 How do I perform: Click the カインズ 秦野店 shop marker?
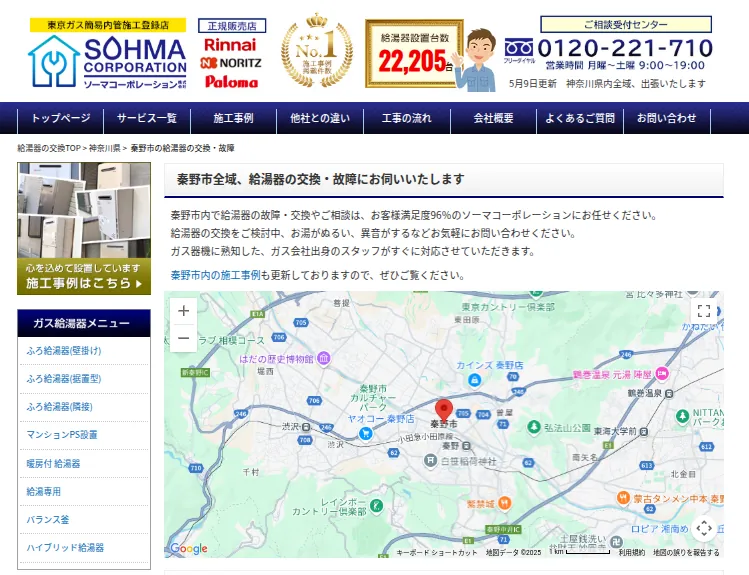pyautogui.click(x=474, y=380)
